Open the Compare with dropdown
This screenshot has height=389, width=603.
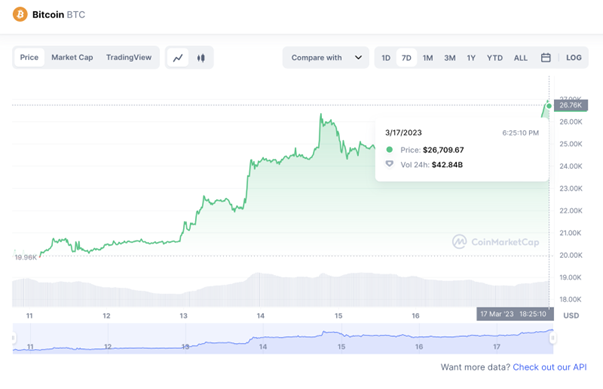(326, 58)
